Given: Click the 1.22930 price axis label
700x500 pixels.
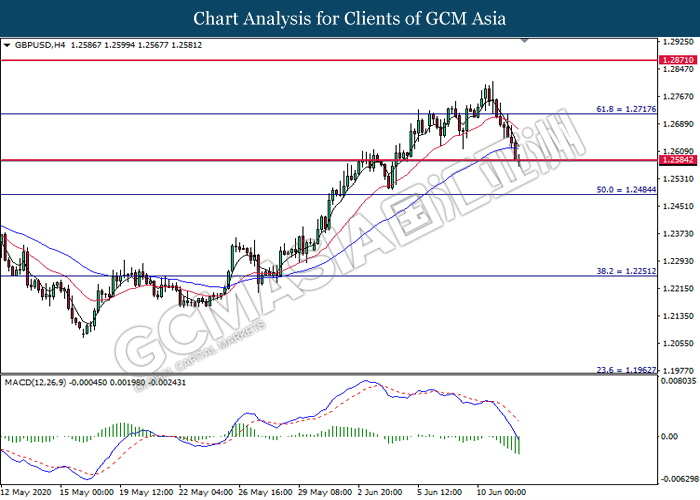Looking at the screenshot, I should 678,261.
